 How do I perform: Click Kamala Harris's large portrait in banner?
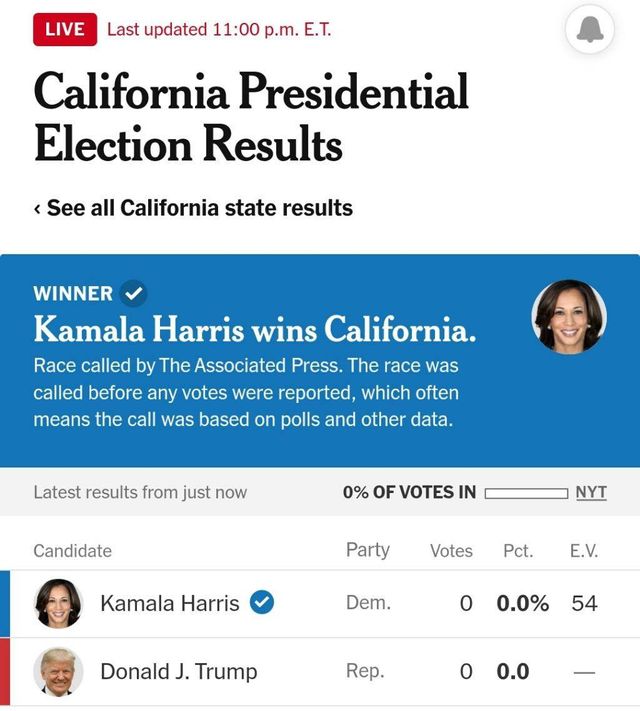pyautogui.click(x=569, y=317)
